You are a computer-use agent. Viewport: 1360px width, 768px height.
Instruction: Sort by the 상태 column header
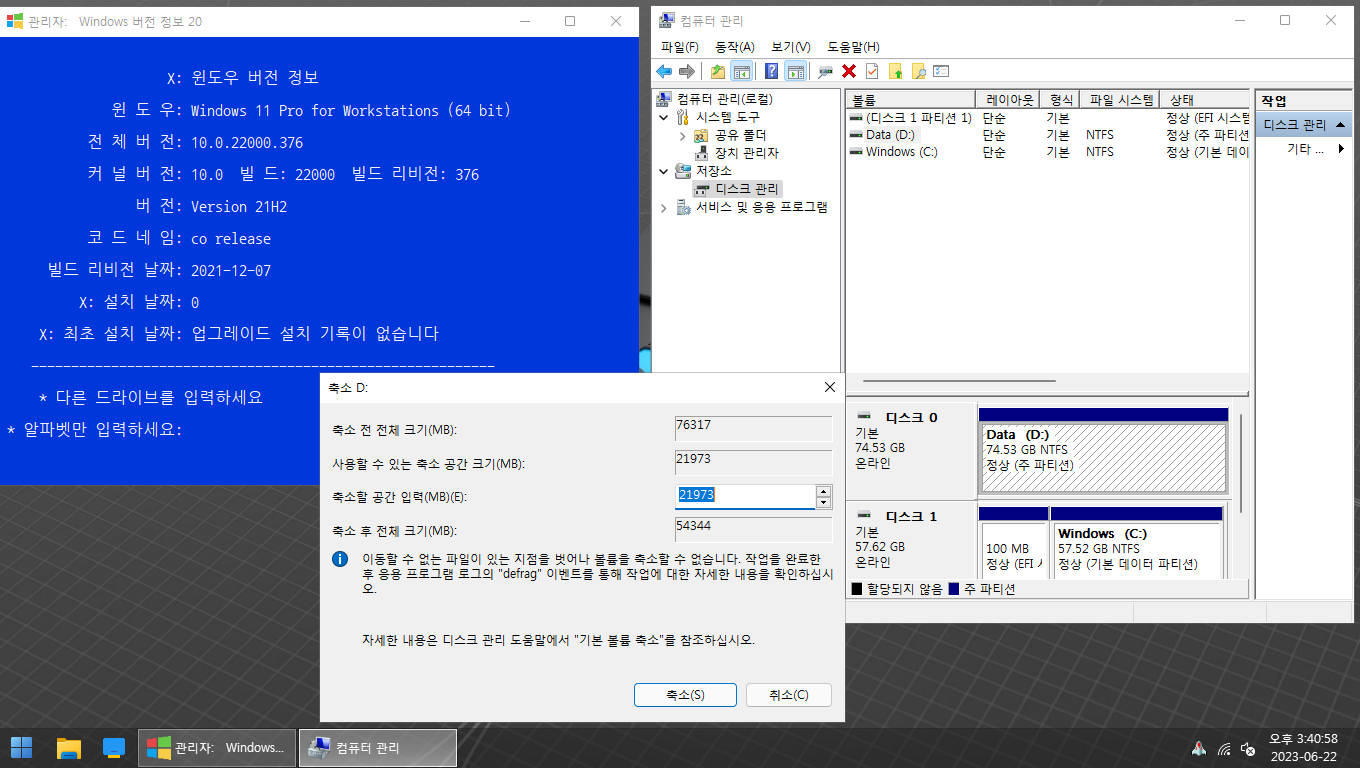(x=1205, y=100)
